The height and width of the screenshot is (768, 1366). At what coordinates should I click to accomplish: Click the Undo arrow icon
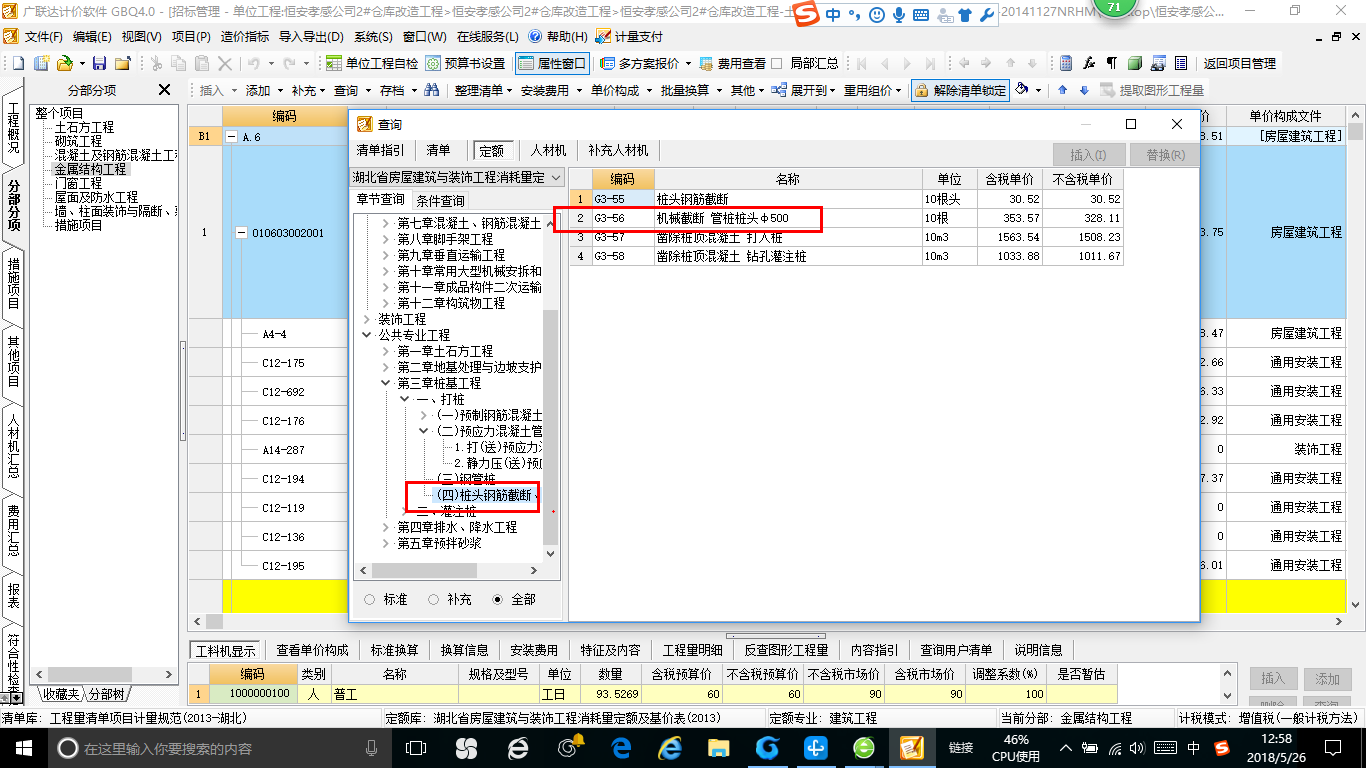pyautogui.click(x=254, y=63)
